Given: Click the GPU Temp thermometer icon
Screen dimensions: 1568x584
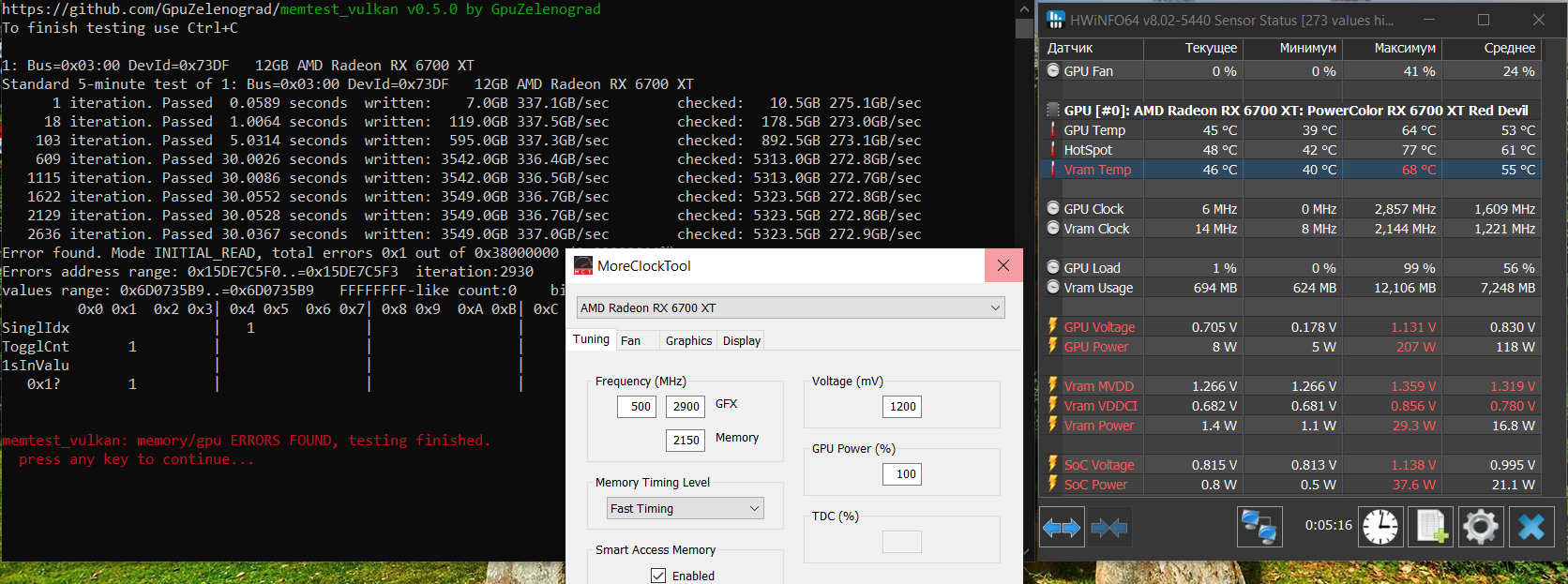Looking at the screenshot, I should tap(1053, 130).
